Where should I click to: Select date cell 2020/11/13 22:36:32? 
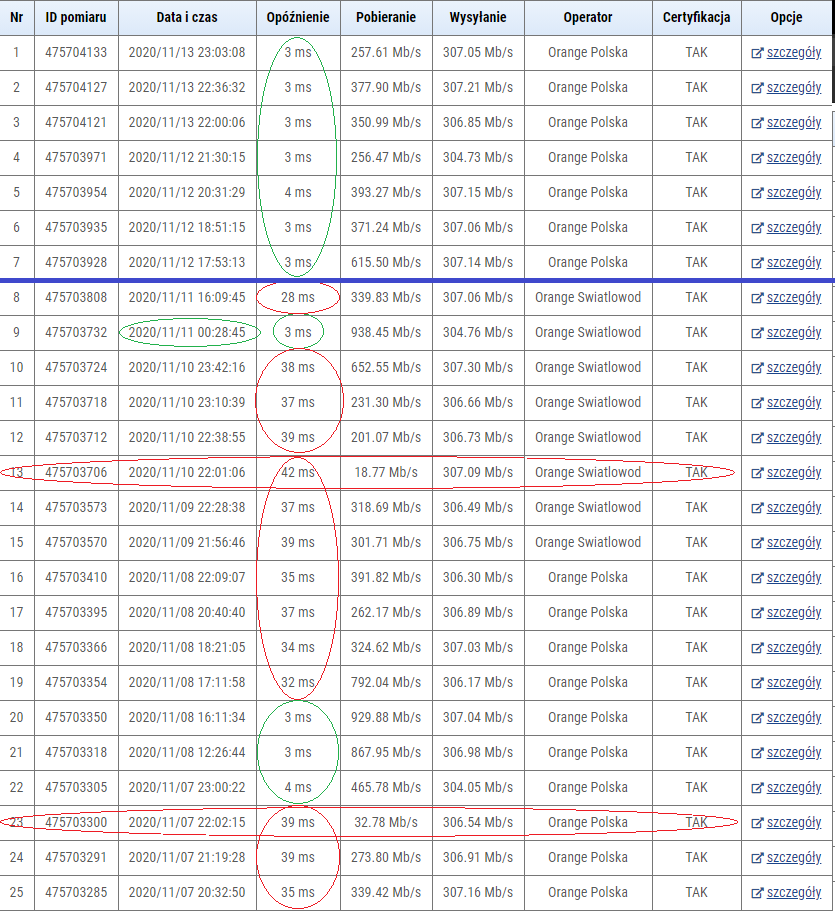pyautogui.click(x=187, y=87)
